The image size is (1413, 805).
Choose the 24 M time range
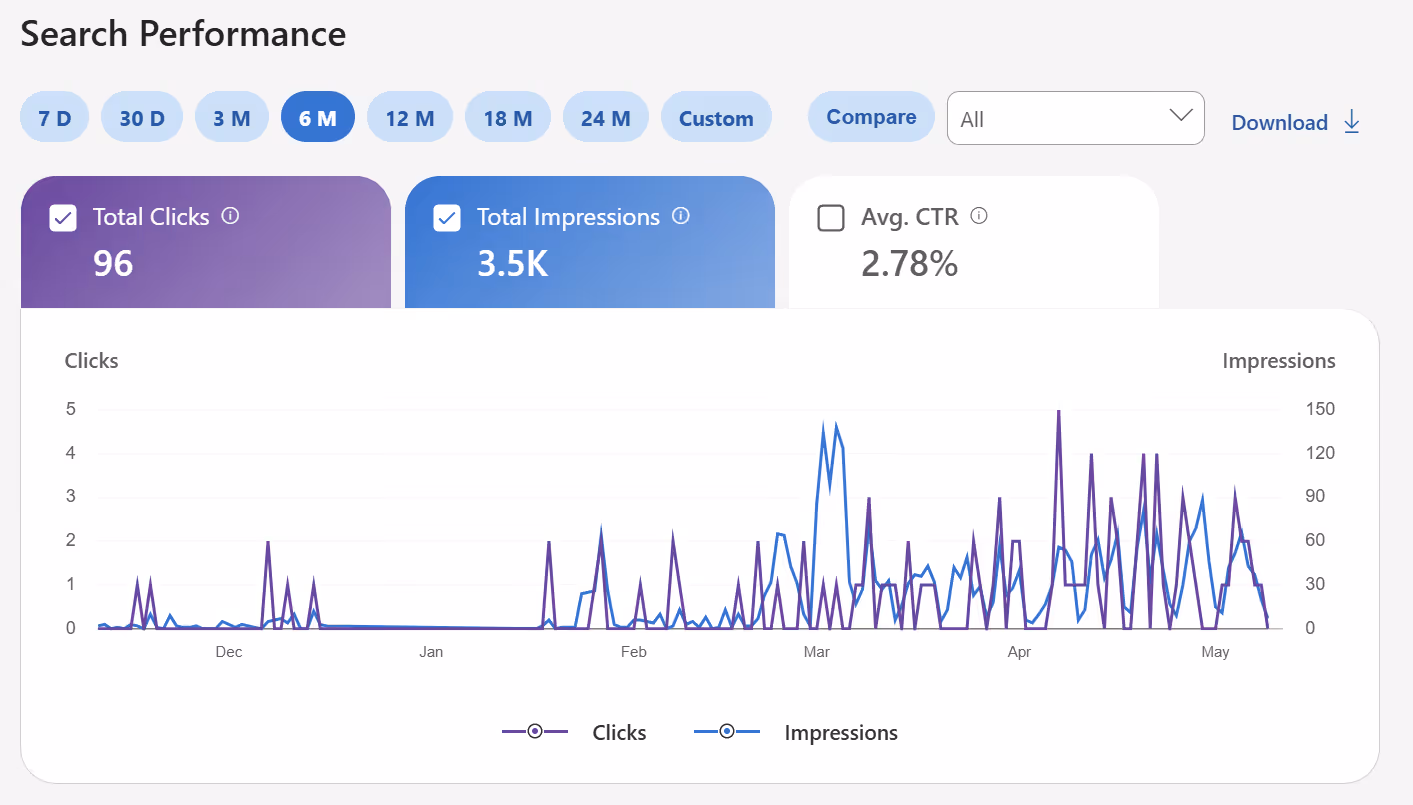pyautogui.click(x=606, y=118)
